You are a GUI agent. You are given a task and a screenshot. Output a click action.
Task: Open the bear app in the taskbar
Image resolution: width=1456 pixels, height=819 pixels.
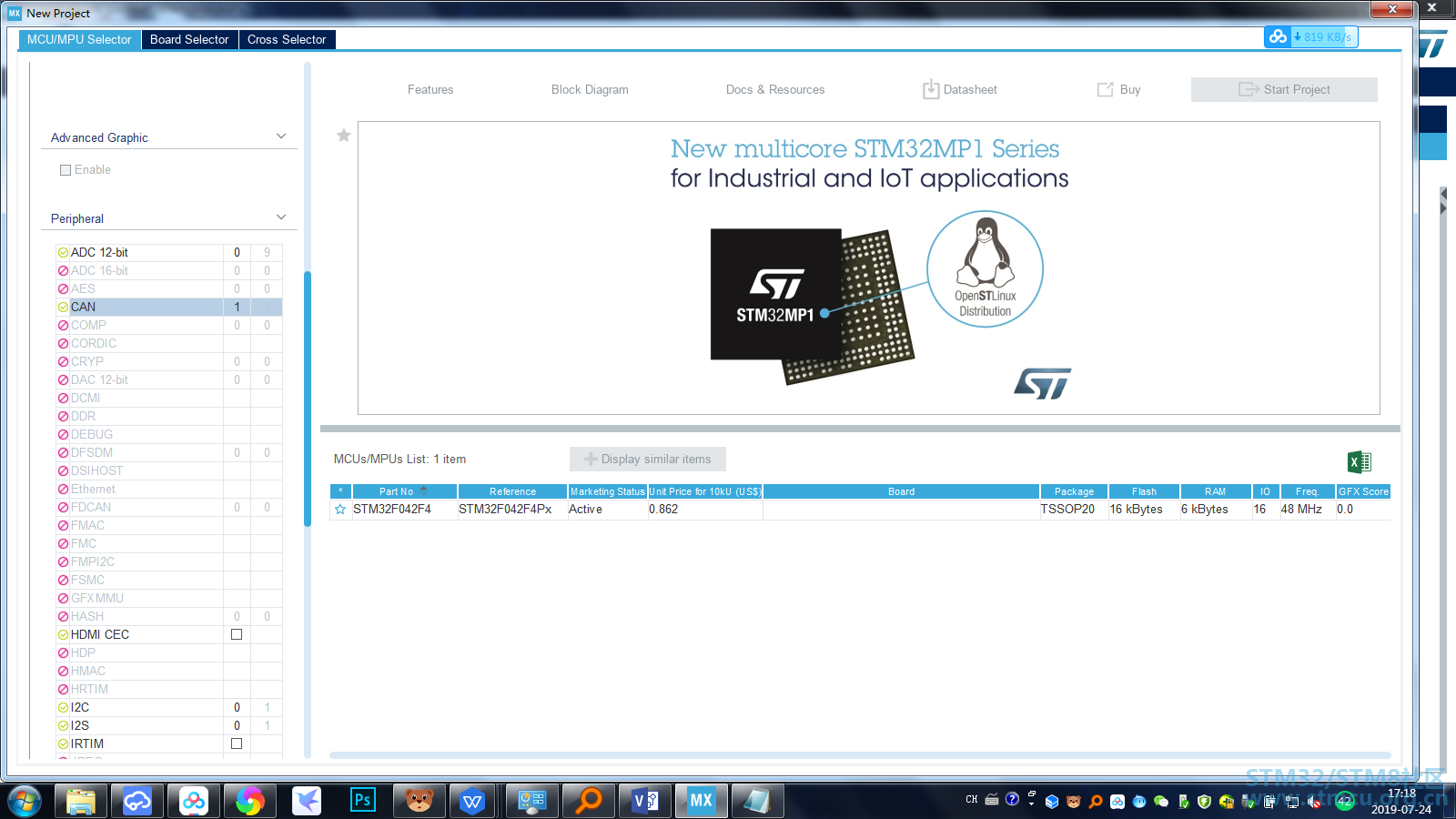point(420,801)
